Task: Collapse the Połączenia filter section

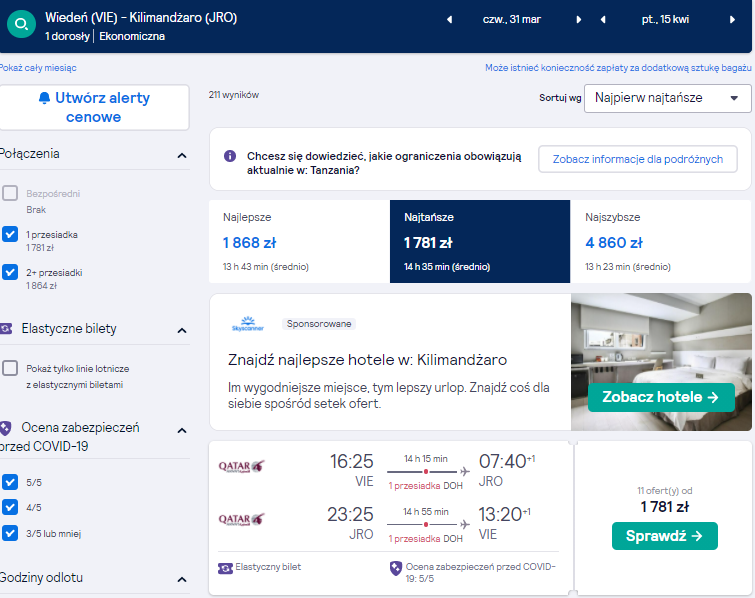Action: click(x=182, y=156)
